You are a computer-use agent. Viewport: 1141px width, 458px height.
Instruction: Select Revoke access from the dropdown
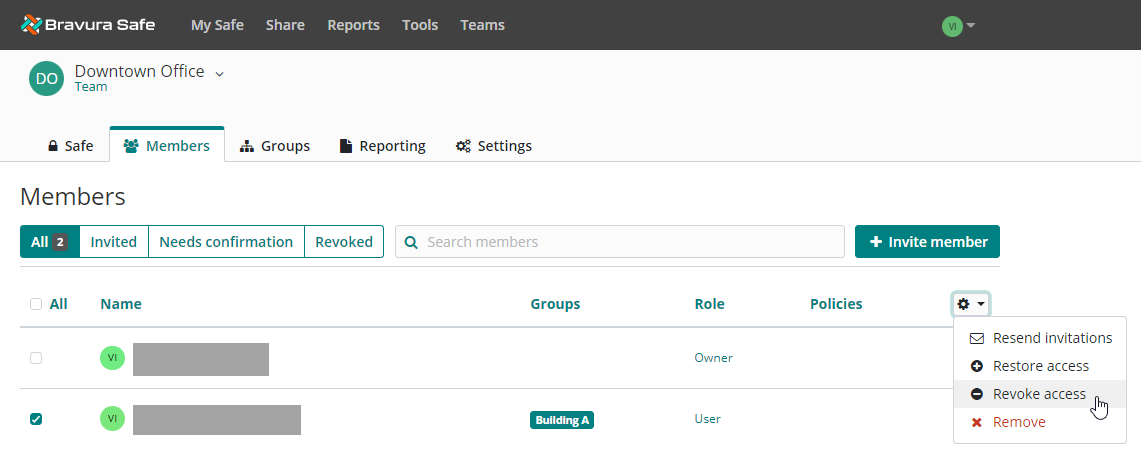pos(1038,394)
